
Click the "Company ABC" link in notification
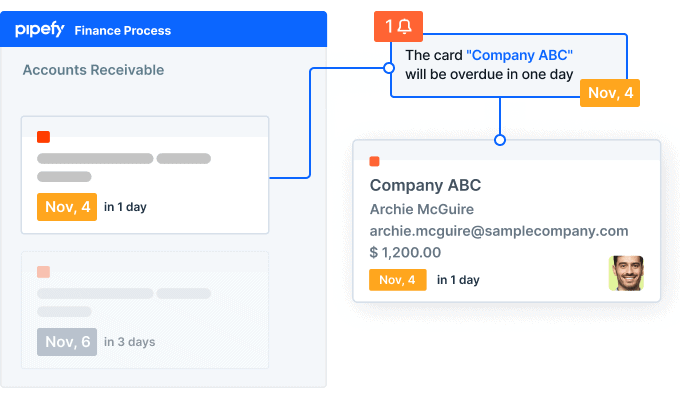[x=520, y=55]
